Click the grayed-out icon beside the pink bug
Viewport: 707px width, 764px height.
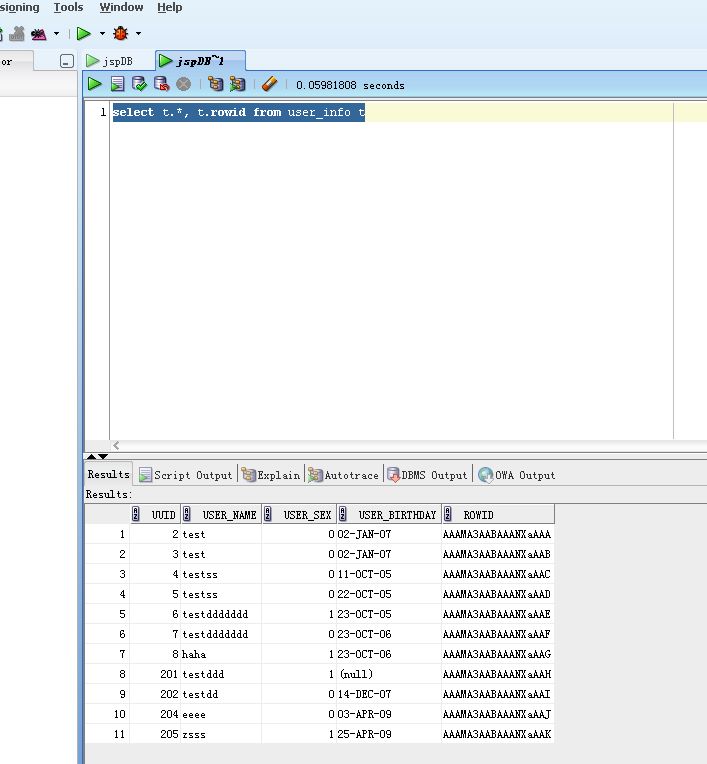(x=17, y=34)
